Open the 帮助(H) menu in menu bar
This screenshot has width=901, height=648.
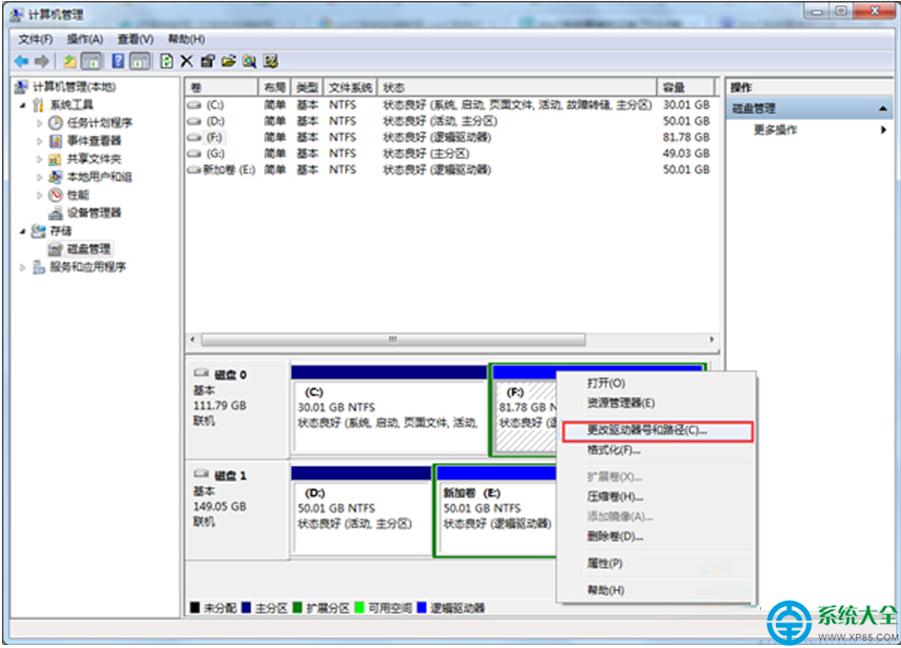click(x=186, y=39)
